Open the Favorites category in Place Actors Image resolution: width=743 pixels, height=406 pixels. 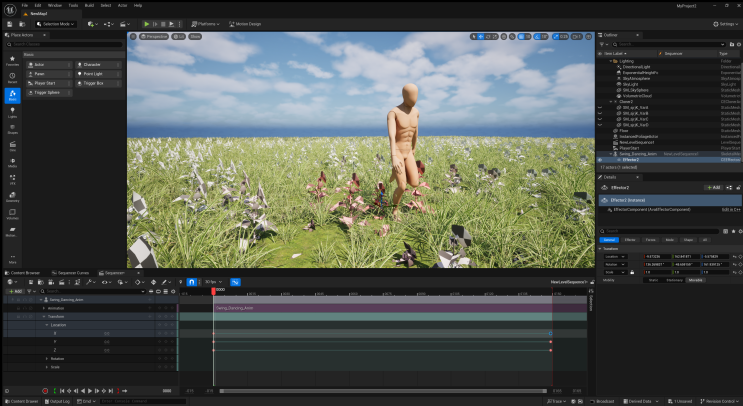[12, 60]
